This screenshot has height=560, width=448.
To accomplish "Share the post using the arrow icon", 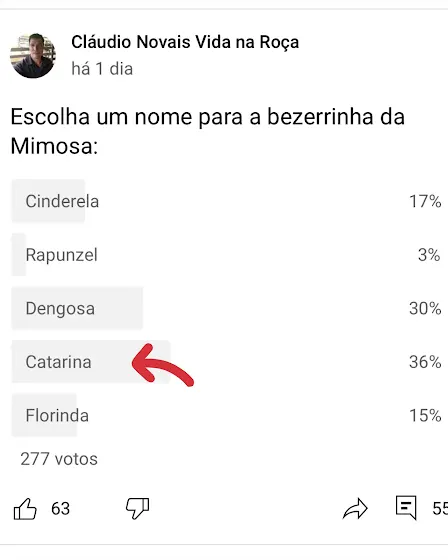I will click(355, 509).
